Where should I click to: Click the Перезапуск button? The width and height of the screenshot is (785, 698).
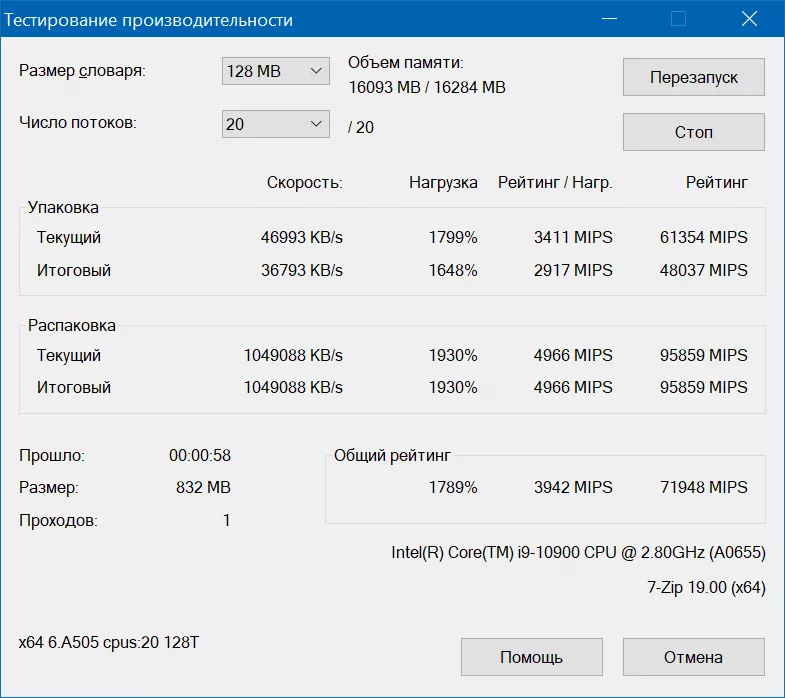tap(693, 77)
